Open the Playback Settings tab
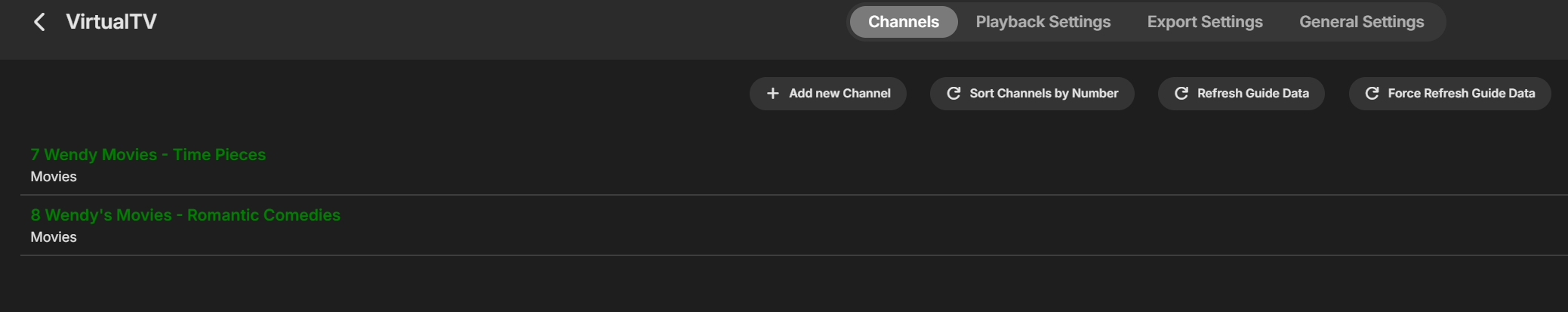 pos(1043,22)
